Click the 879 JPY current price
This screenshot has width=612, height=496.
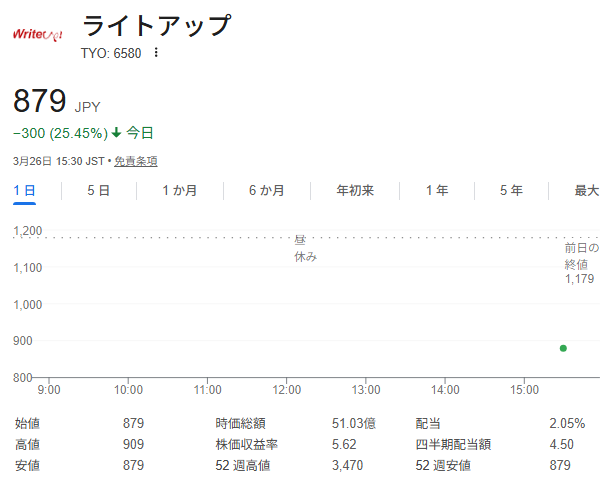pos(56,102)
